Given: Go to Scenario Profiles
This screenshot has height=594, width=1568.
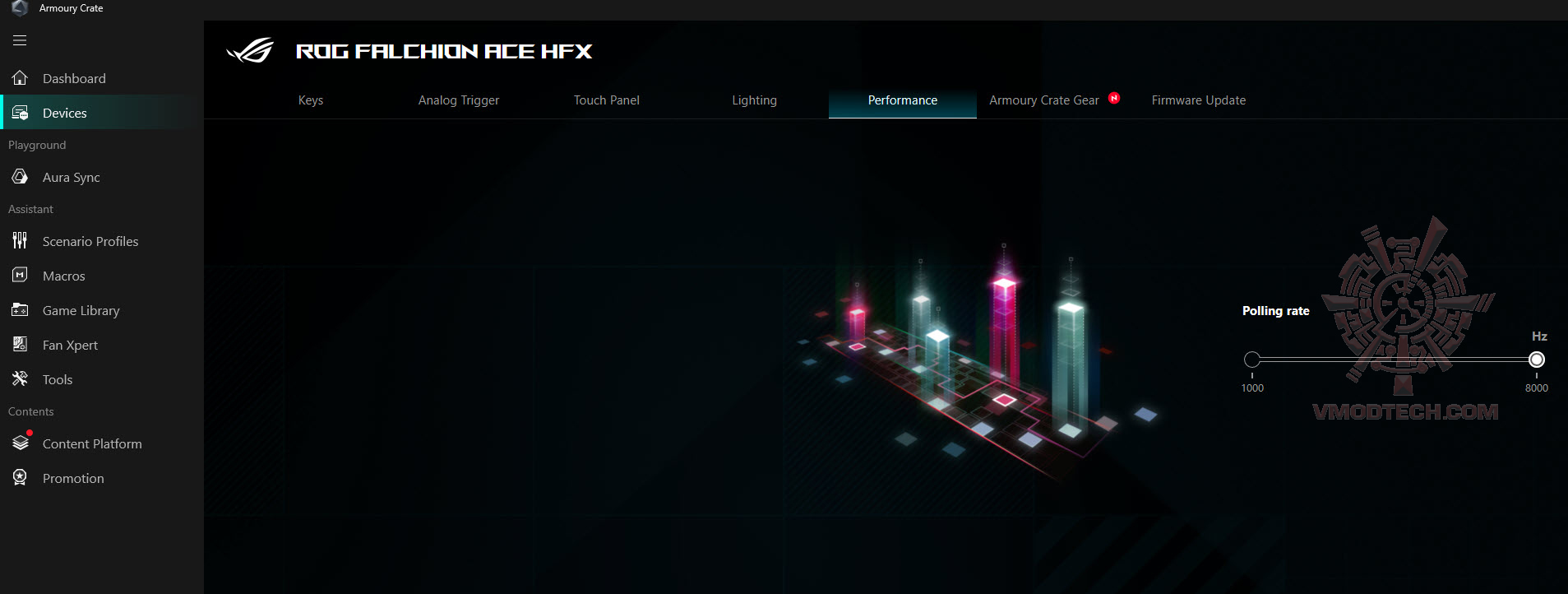Looking at the screenshot, I should tap(102, 241).
